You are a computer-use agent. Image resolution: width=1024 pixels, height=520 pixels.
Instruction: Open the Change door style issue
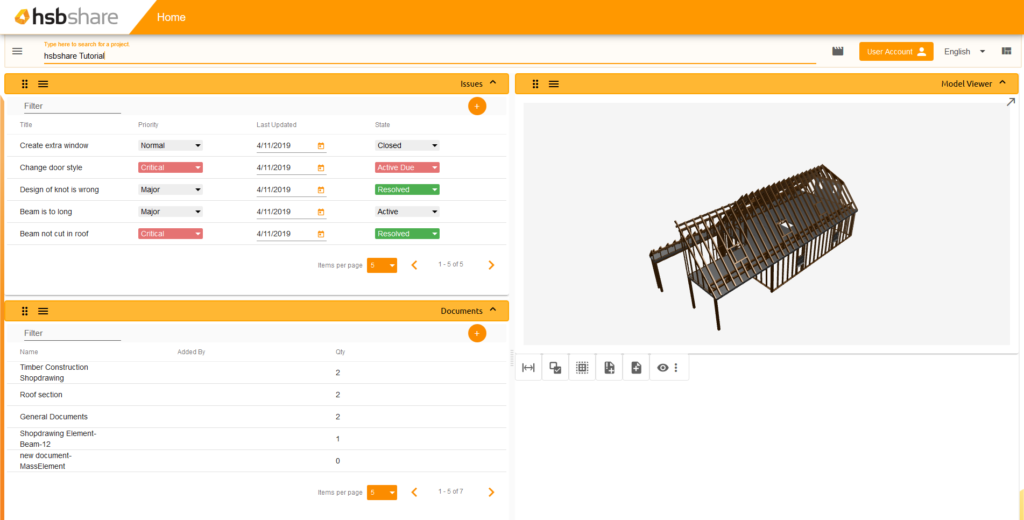tap(51, 168)
